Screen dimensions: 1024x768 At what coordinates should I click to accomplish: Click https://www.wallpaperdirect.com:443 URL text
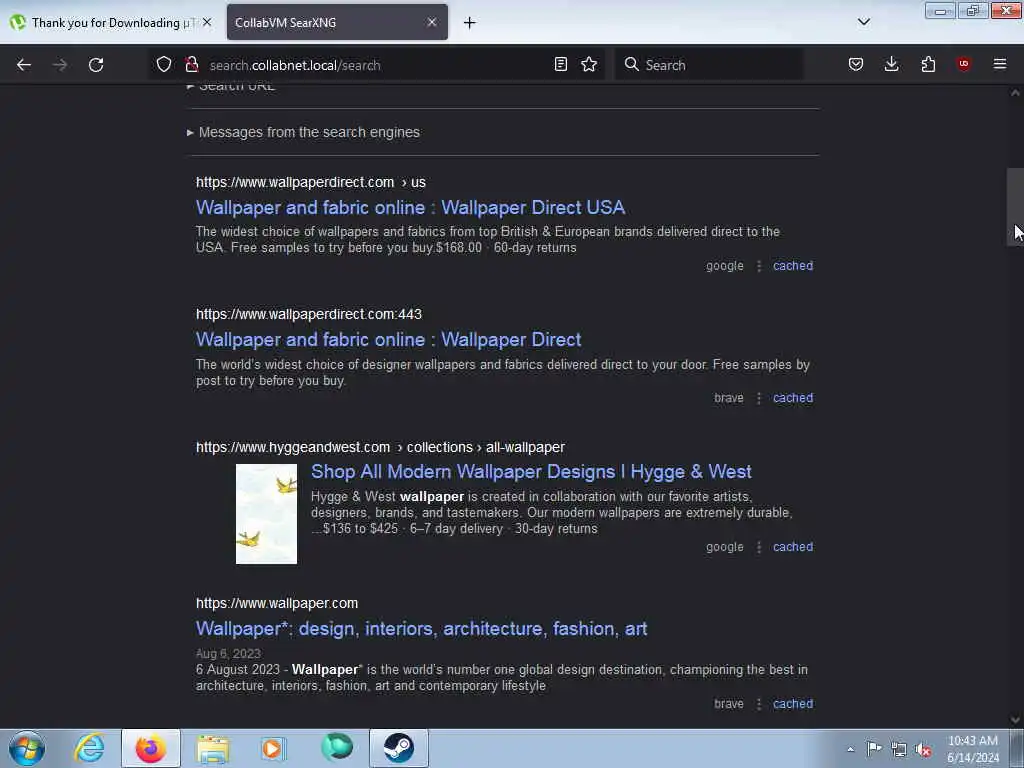309,314
